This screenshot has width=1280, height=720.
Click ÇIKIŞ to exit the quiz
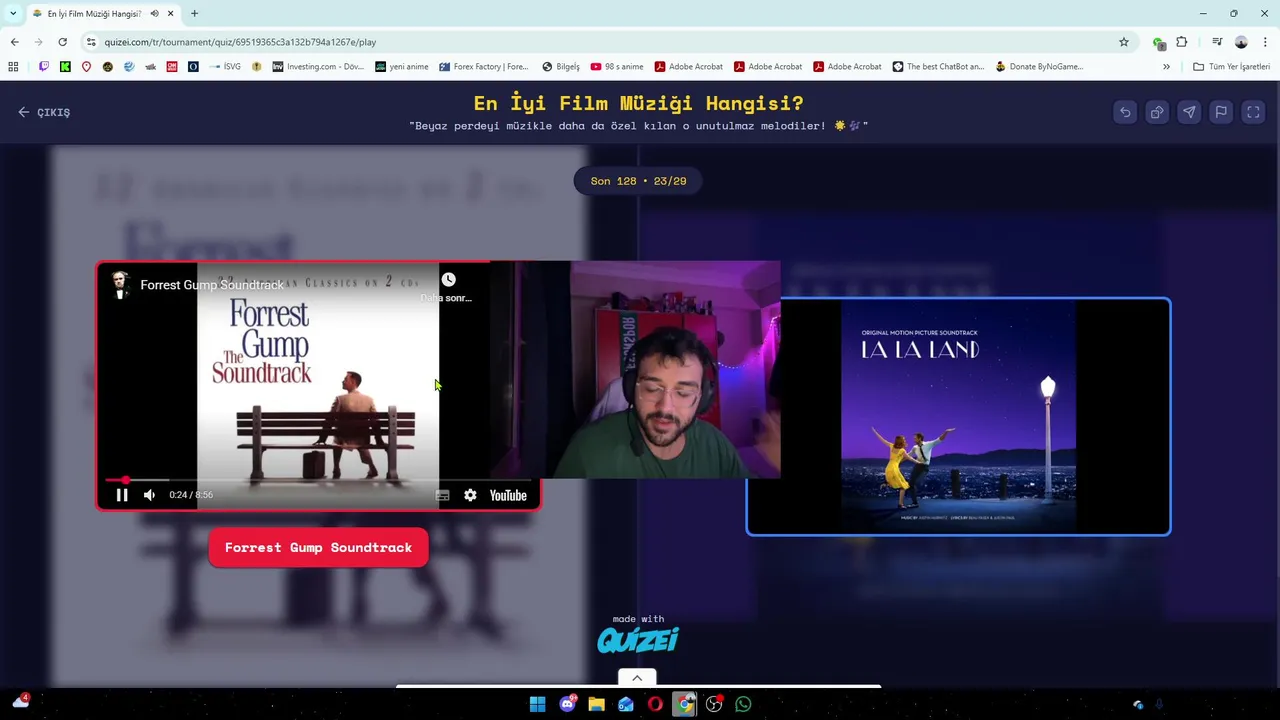click(x=44, y=112)
